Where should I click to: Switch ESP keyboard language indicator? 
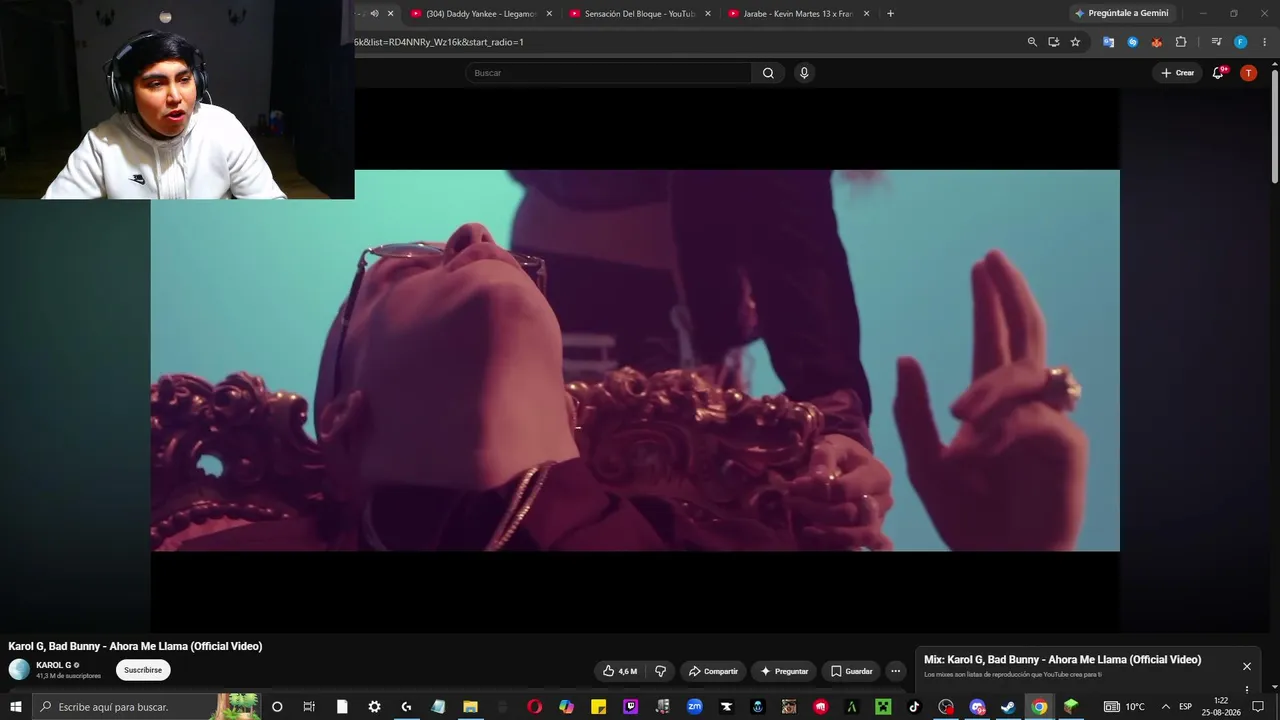coord(1186,707)
